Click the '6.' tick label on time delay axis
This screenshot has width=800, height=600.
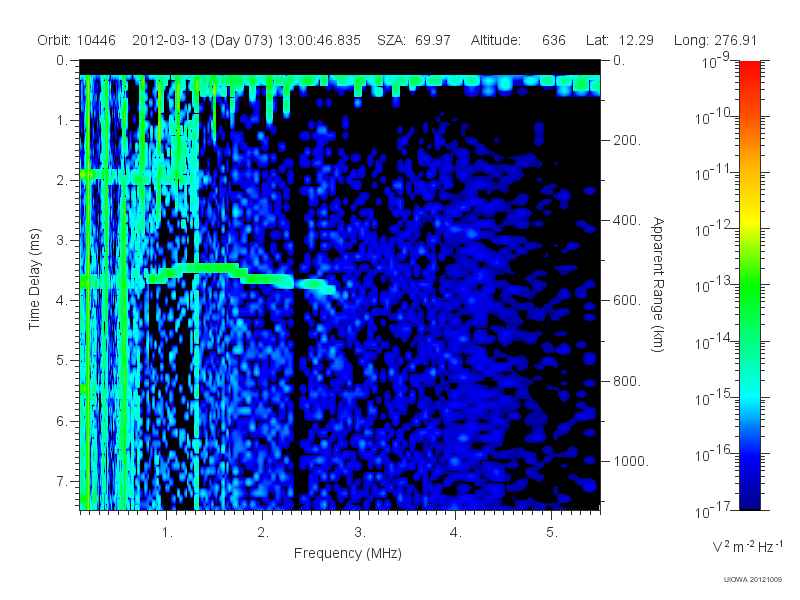[62, 421]
